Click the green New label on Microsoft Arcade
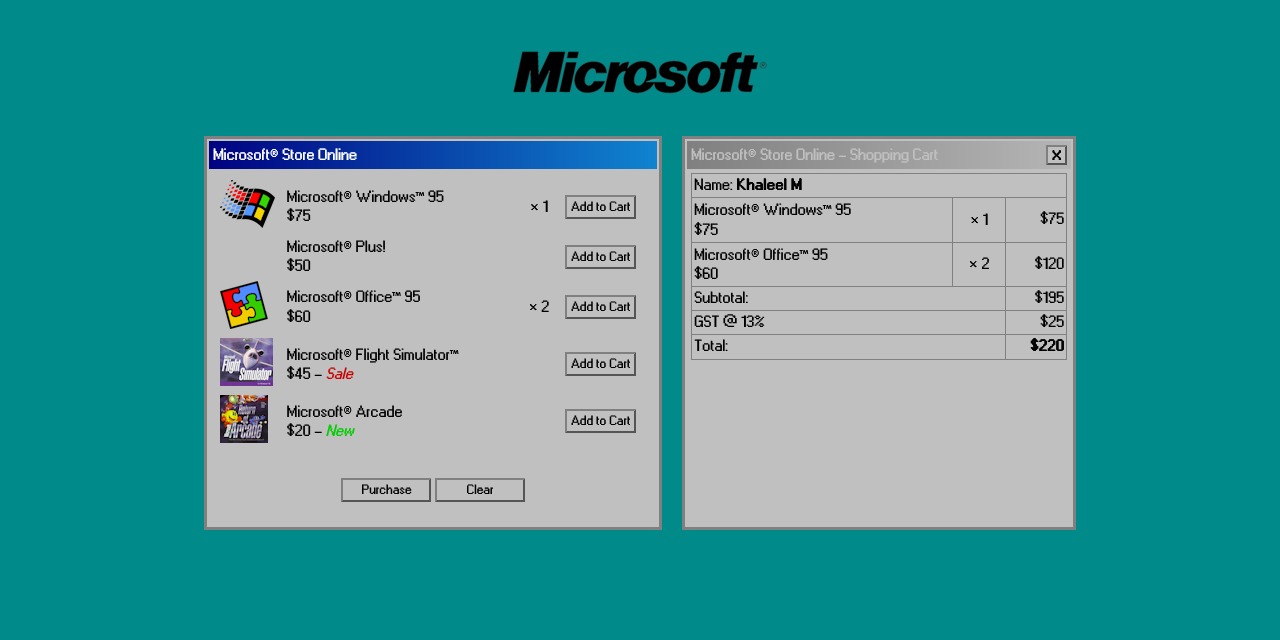Screen dimensions: 1280x640 pos(340,430)
